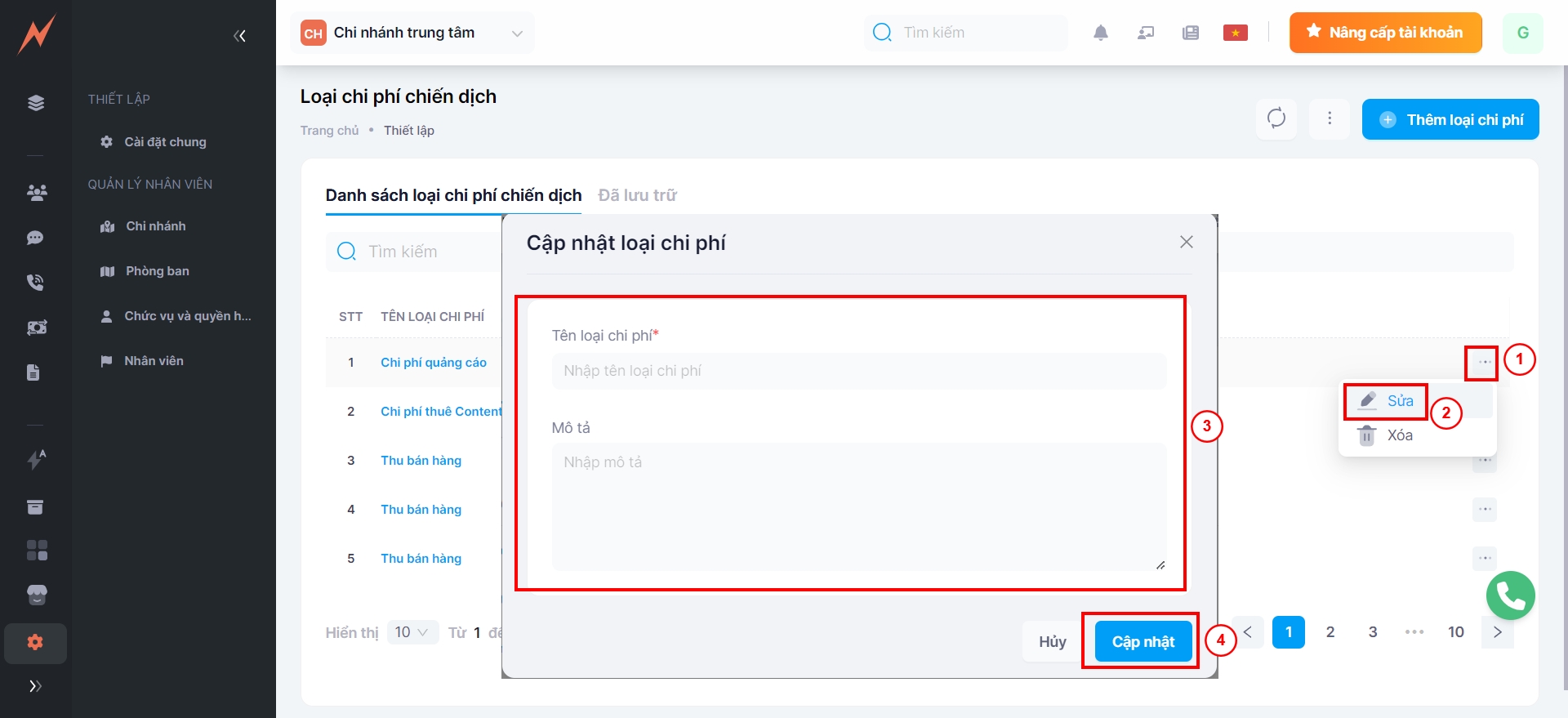Viewport: 1568px width, 718px height.
Task: Collapse the sidebar with double-chevron icon
Action: 239,35
